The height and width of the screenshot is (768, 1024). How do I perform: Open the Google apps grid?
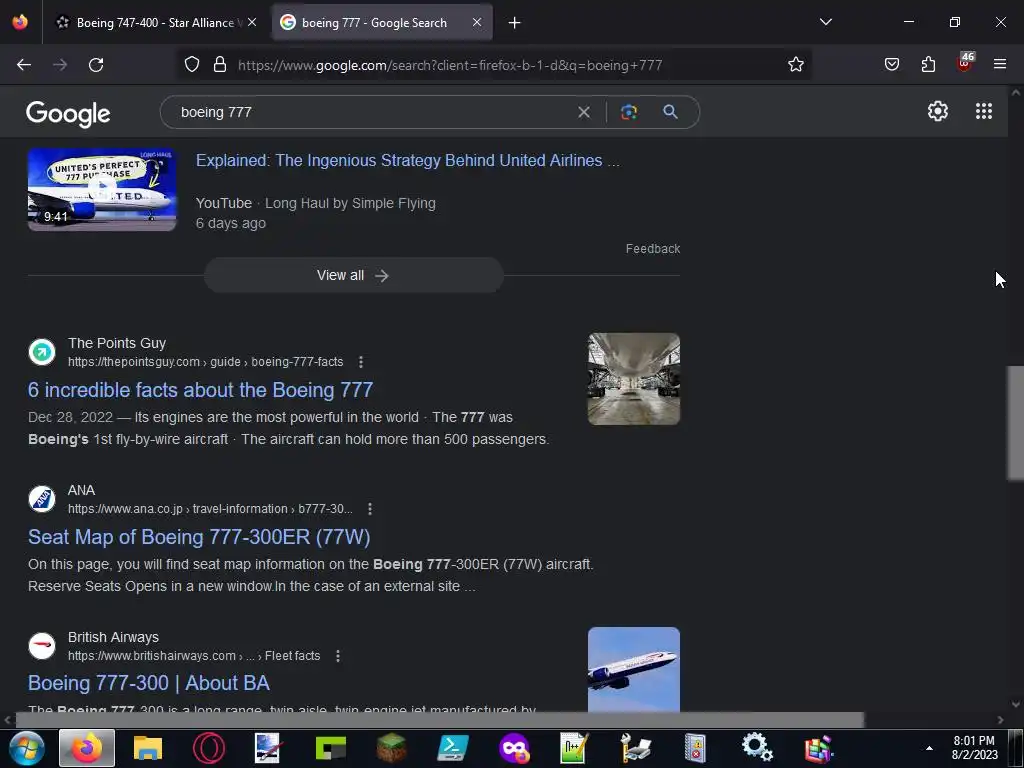tap(984, 111)
